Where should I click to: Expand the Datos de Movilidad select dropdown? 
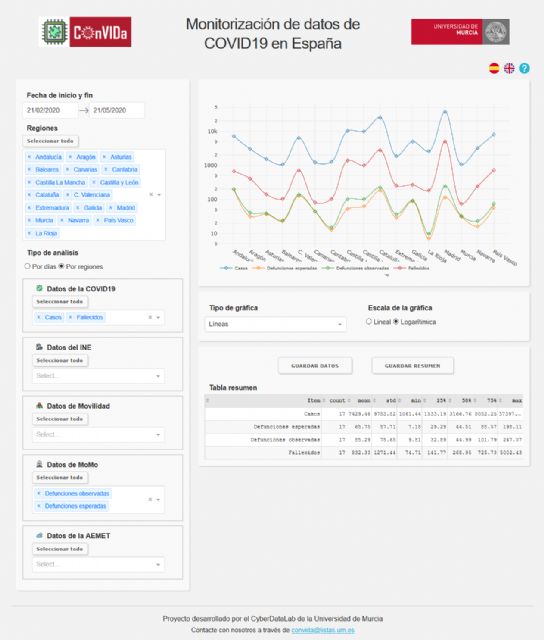[x=98, y=434]
